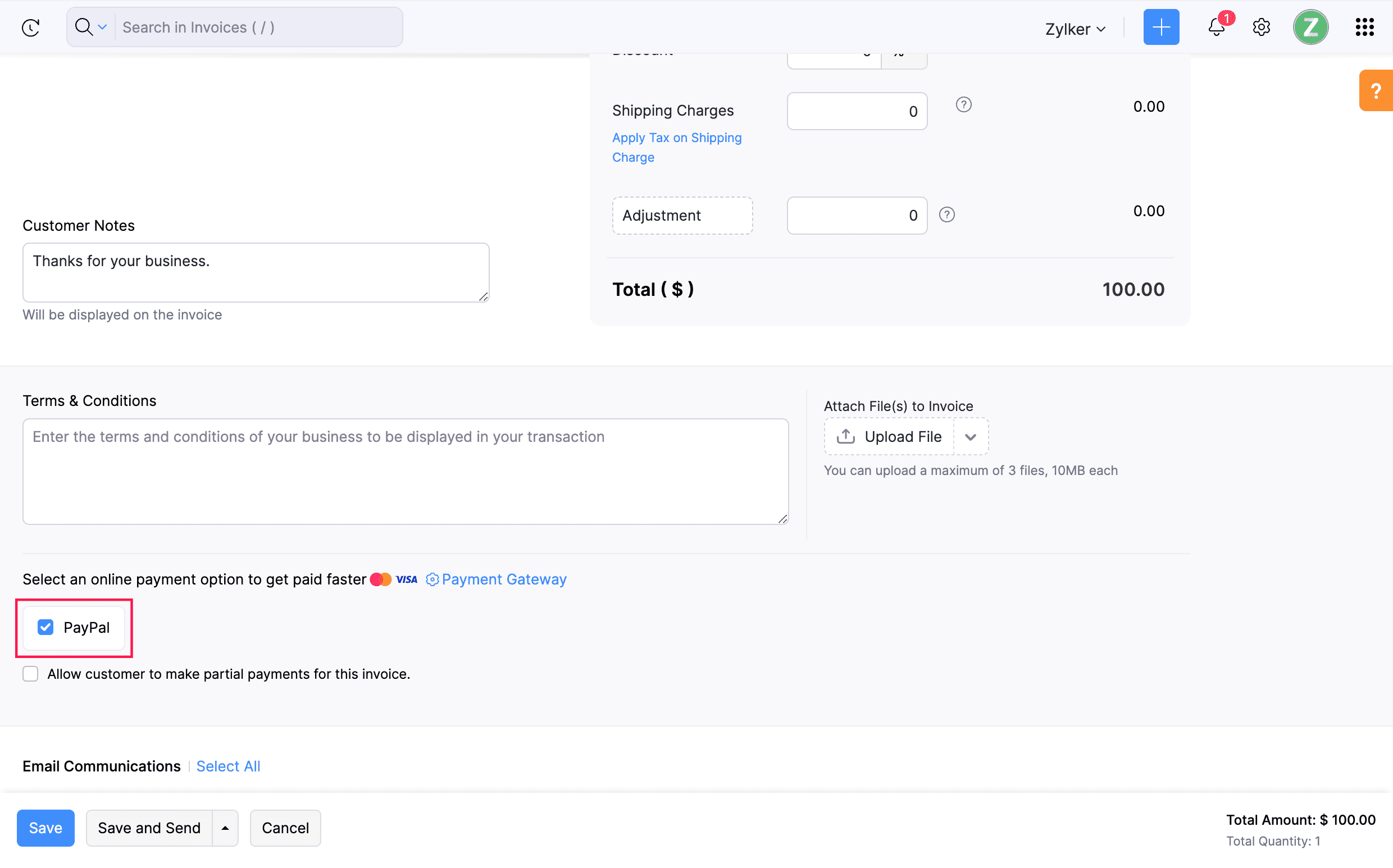Click Select All in Email Communications
Image resolution: width=1393 pixels, height=868 pixels.
(x=228, y=766)
